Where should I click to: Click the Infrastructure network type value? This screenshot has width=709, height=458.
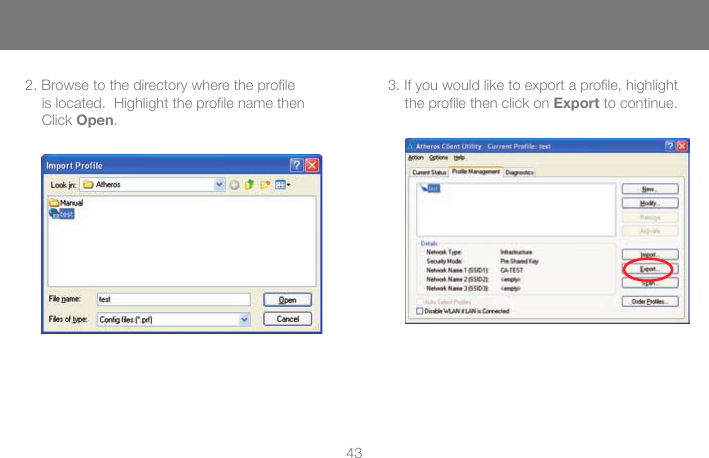tap(516, 252)
